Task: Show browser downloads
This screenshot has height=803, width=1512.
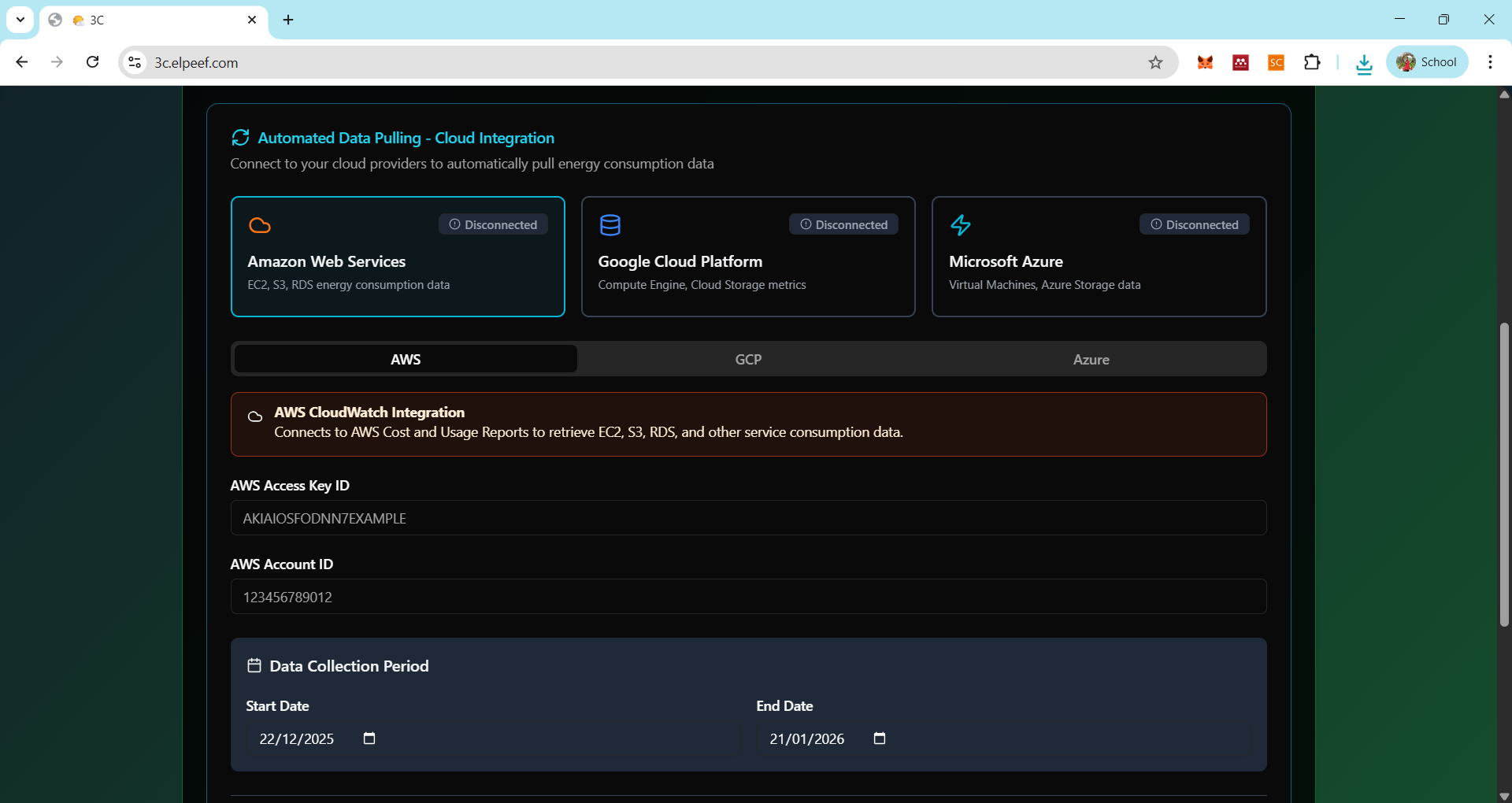Action: point(1364,63)
